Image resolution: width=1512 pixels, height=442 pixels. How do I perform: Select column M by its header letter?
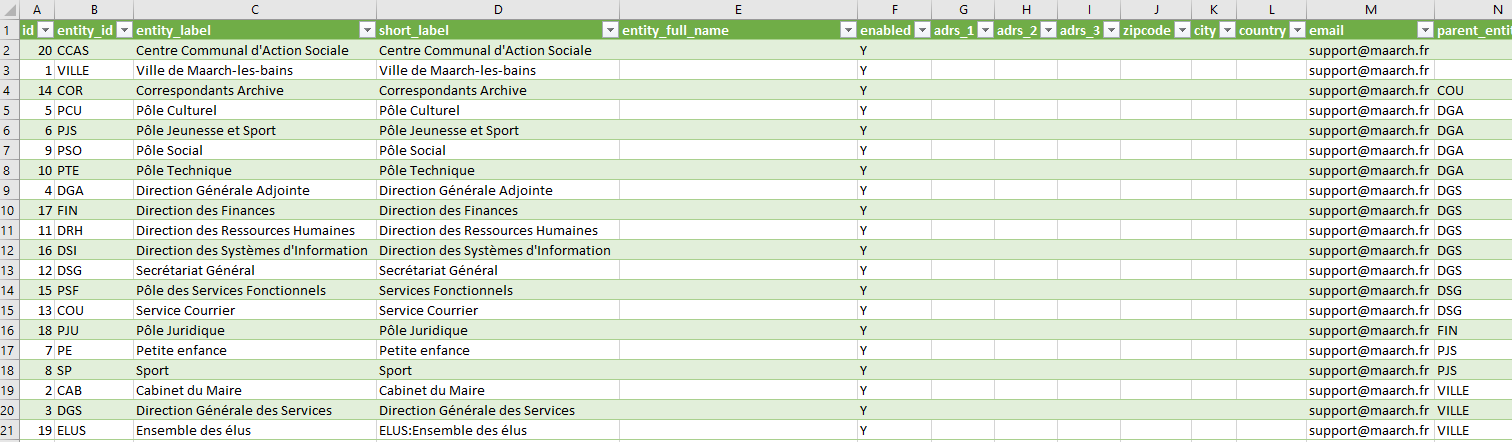pos(1369,9)
